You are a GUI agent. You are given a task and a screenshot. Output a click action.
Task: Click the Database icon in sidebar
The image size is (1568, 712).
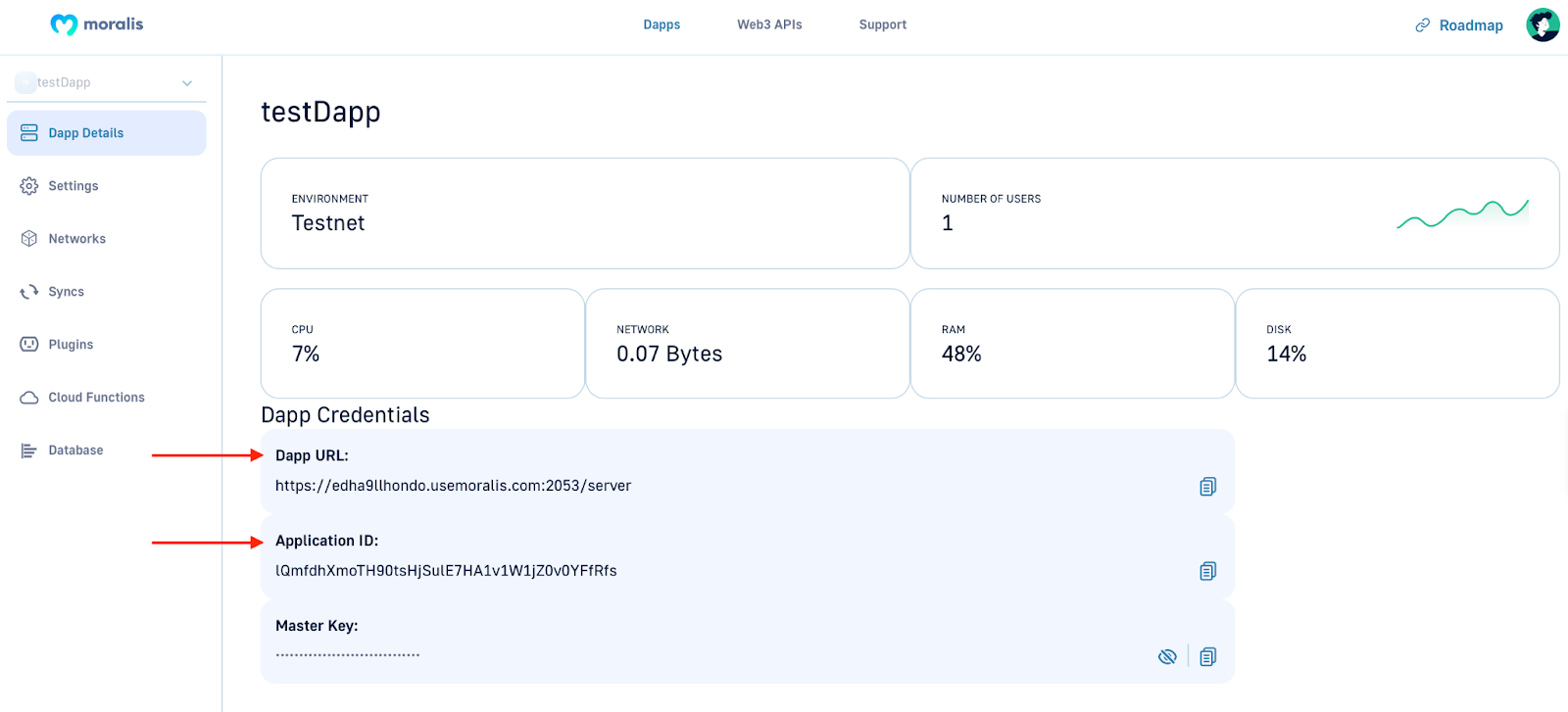click(29, 451)
